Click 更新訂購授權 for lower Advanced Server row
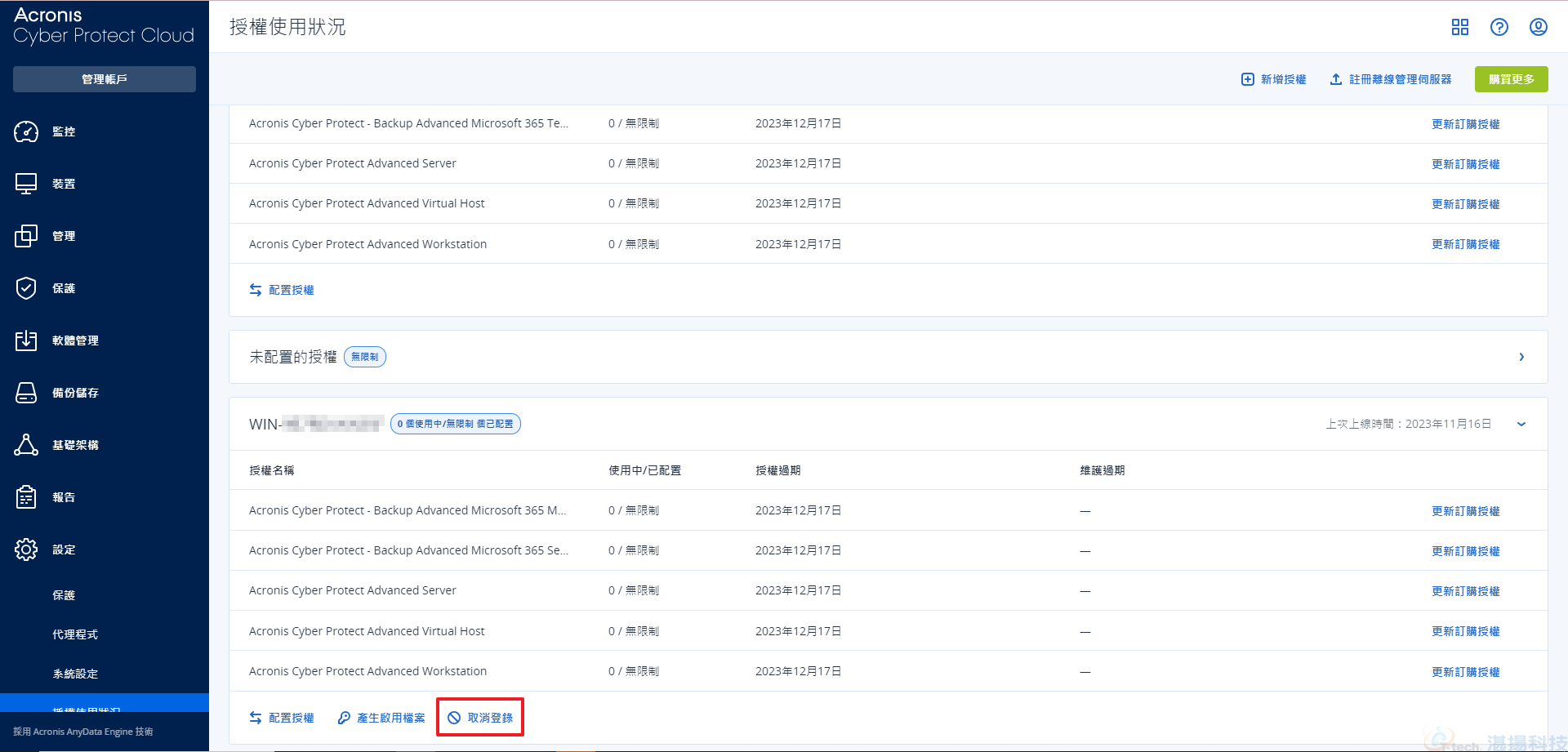The image size is (1568, 752). 1466,591
